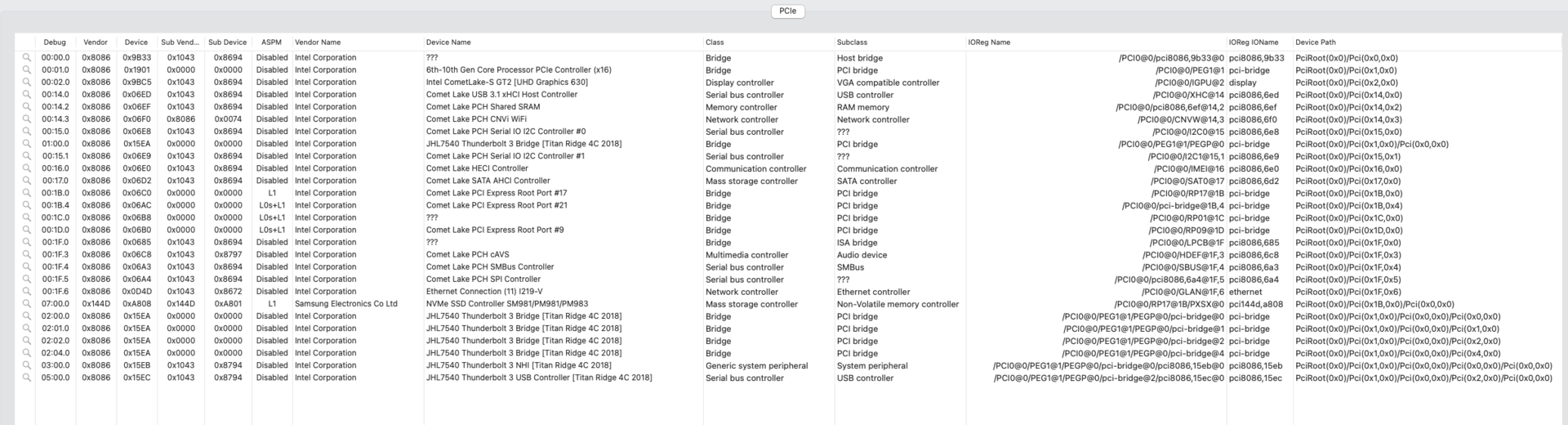The width and height of the screenshot is (1568, 425).
Task: Click the magnifier icon for row 00:17.0
Action: [27, 181]
